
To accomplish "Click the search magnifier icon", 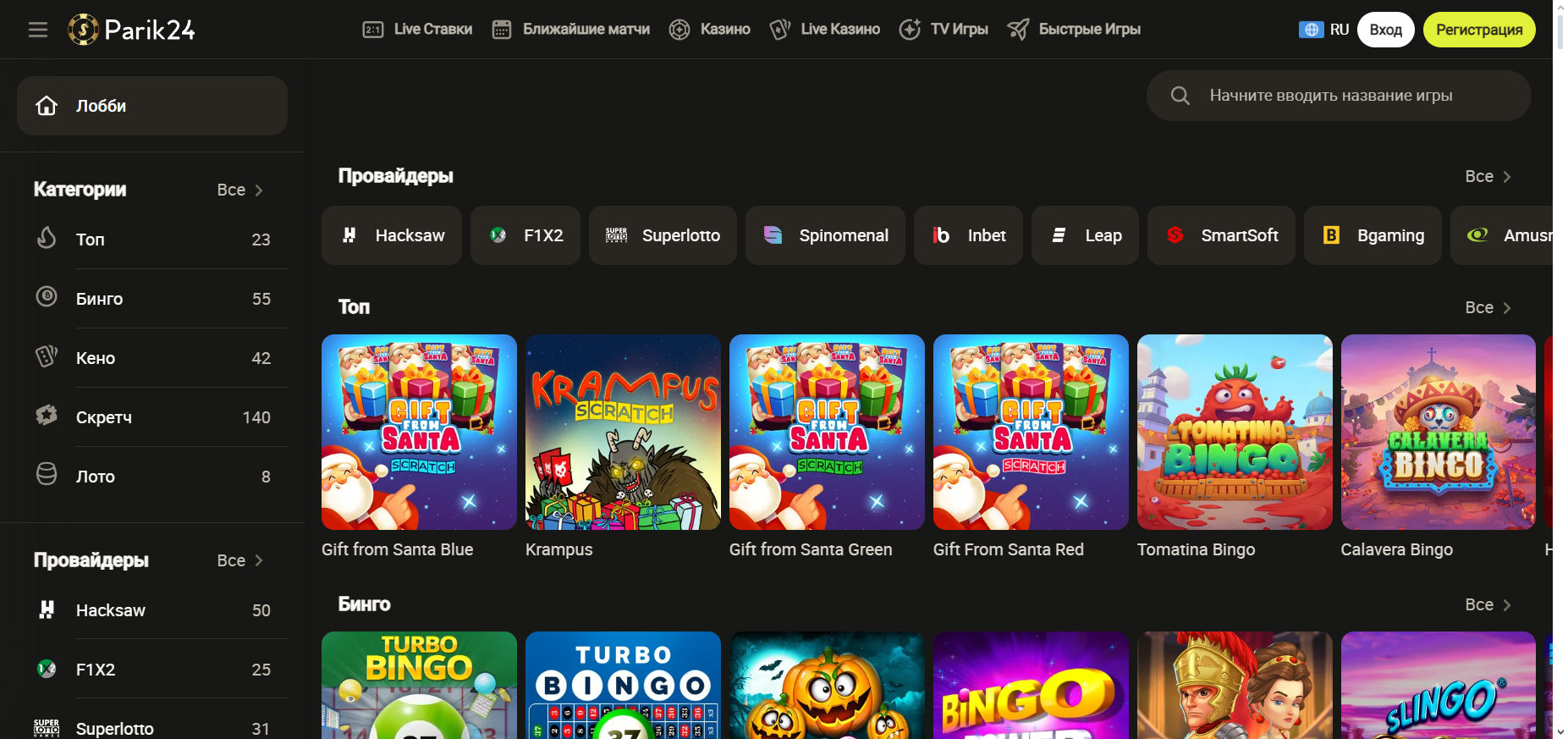I will (1180, 96).
